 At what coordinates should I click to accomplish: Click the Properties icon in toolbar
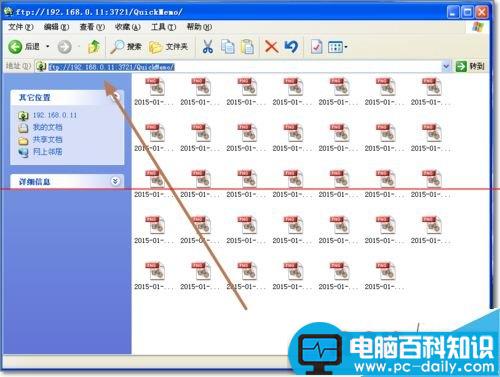pyautogui.click(x=316, y=47)
